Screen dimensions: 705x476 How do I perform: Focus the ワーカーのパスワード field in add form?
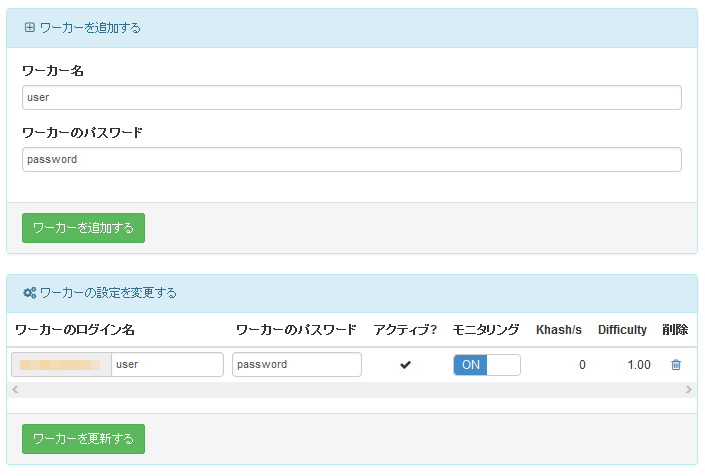click(x=351, y=159)
